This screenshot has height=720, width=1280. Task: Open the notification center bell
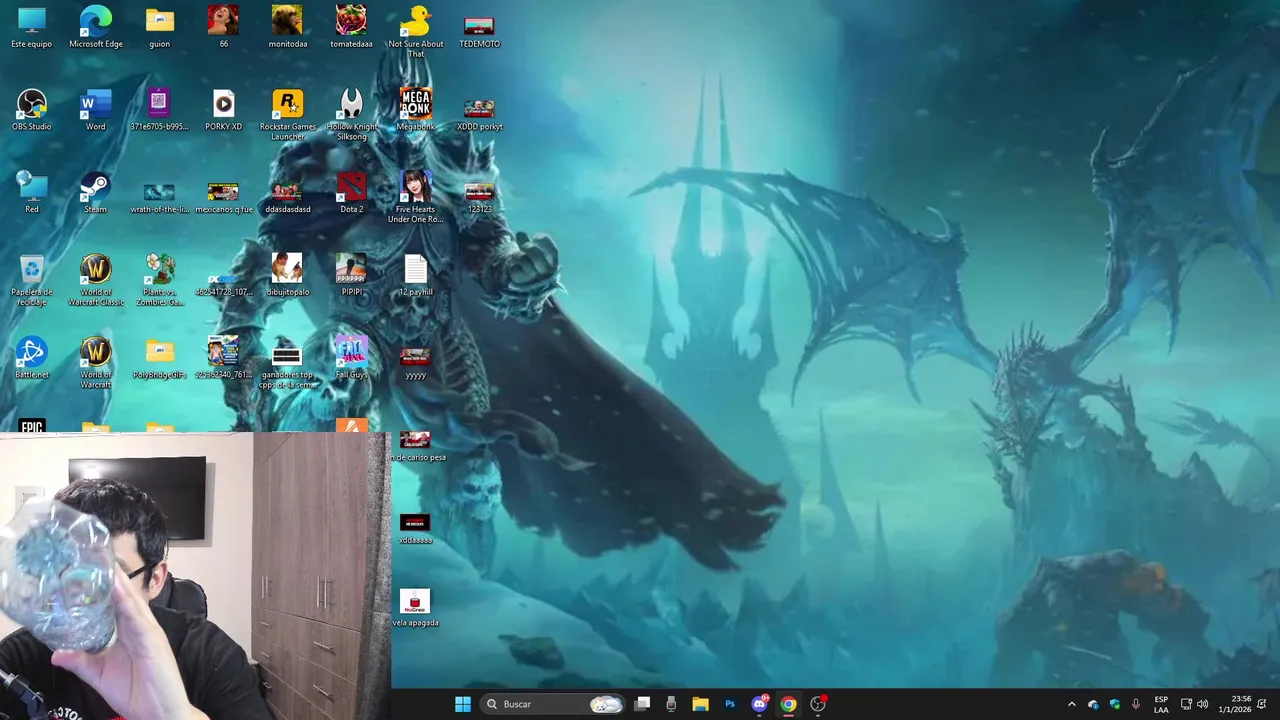tap(1262, 704)
